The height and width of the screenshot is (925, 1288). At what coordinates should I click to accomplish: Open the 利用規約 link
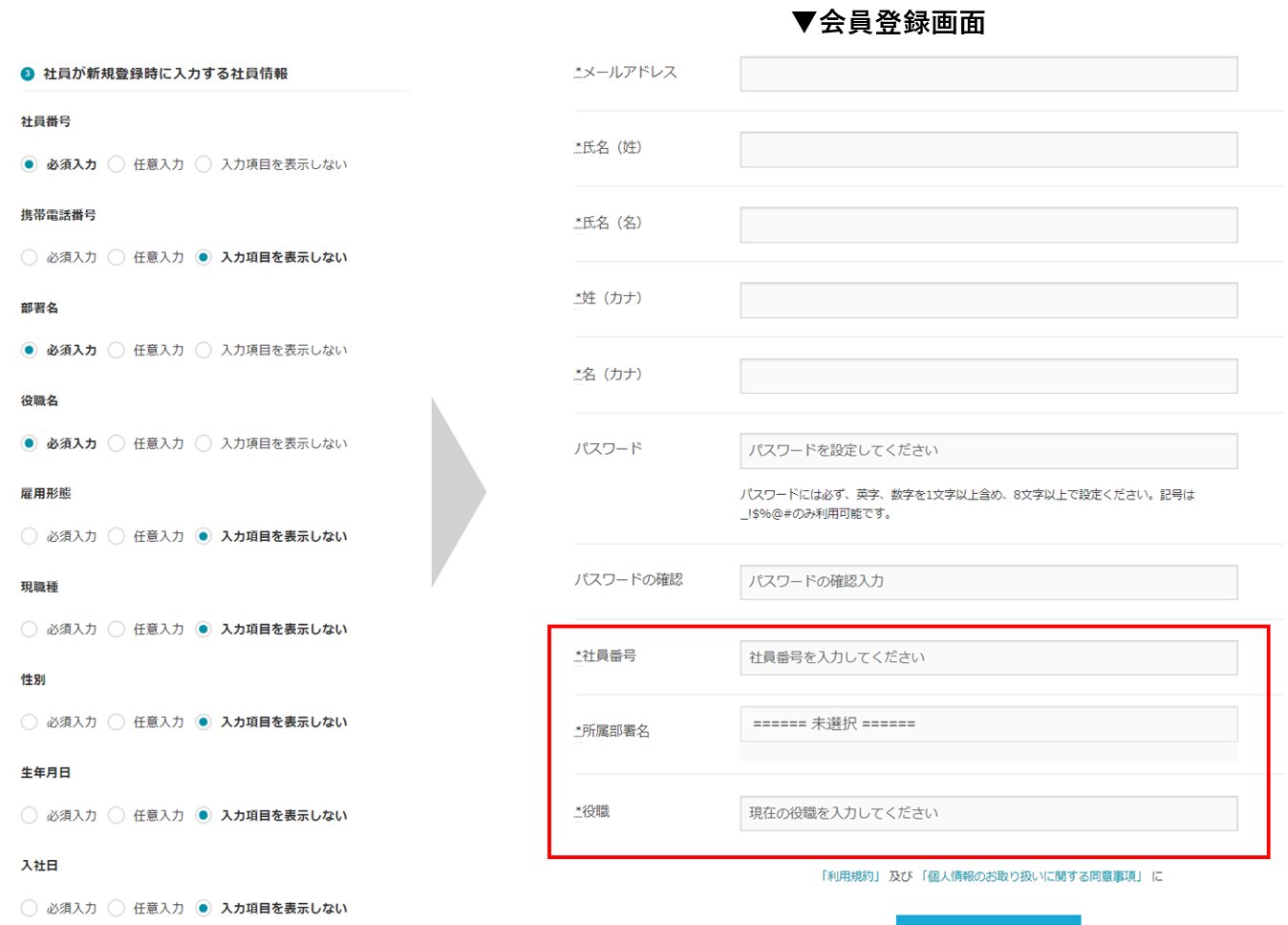pos(849,876)
